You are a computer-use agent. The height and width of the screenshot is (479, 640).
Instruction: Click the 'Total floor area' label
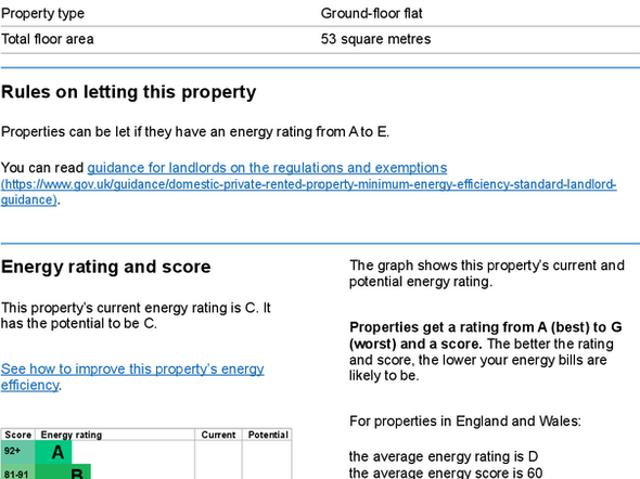(x=47, y=39)
